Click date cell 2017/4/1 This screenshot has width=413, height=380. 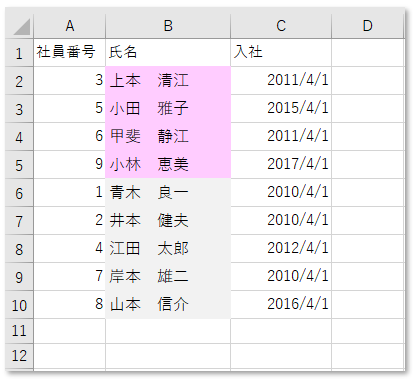pyautogui.click(x=281, y=165)
